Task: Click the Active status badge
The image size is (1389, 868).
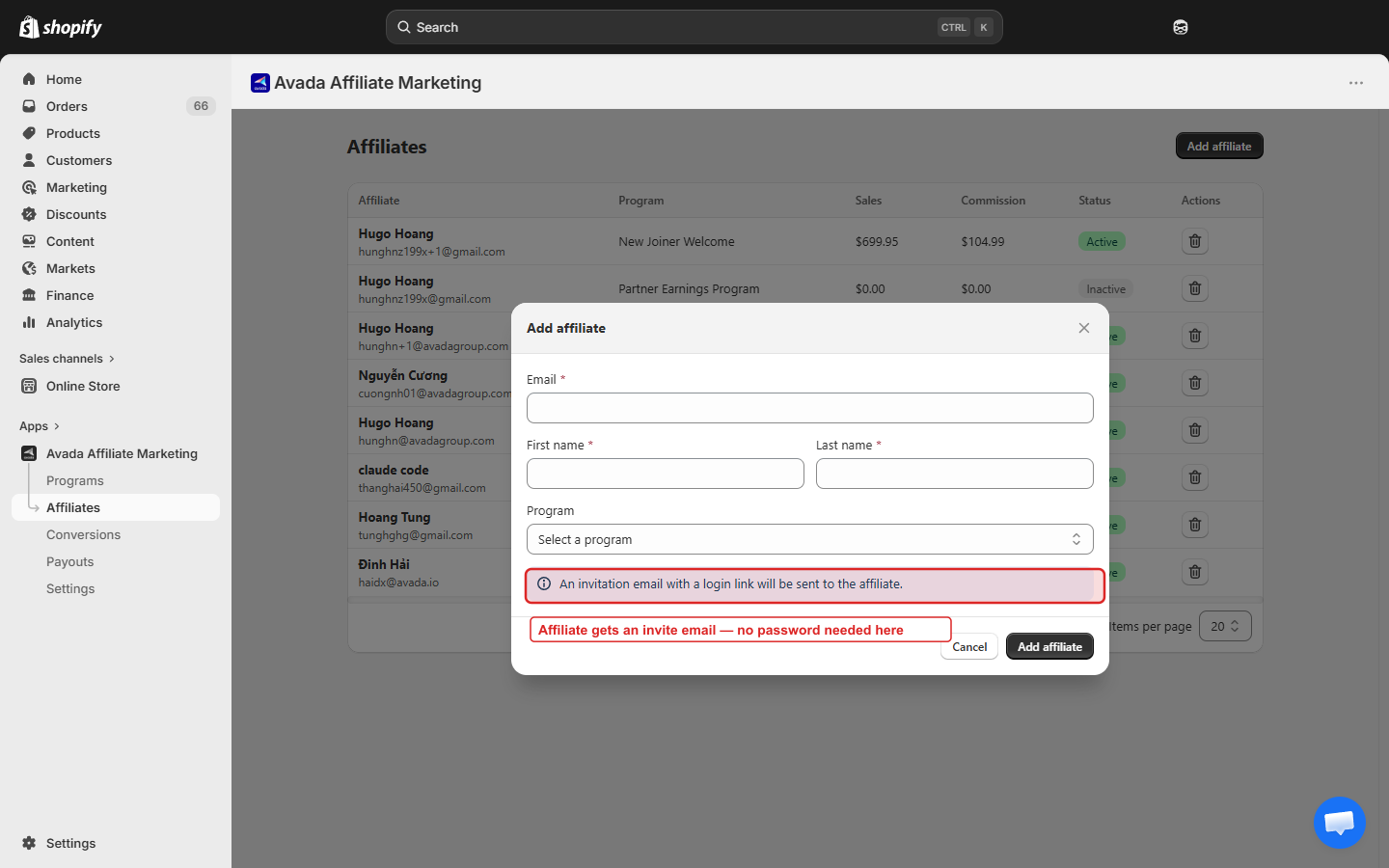Action: coord(1102,241)
